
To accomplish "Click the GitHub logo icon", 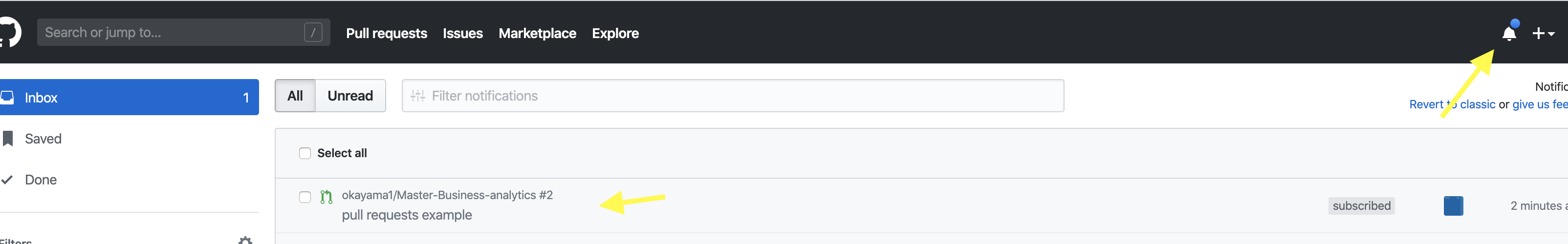I will pyautogui.click(x=9, y=32).
